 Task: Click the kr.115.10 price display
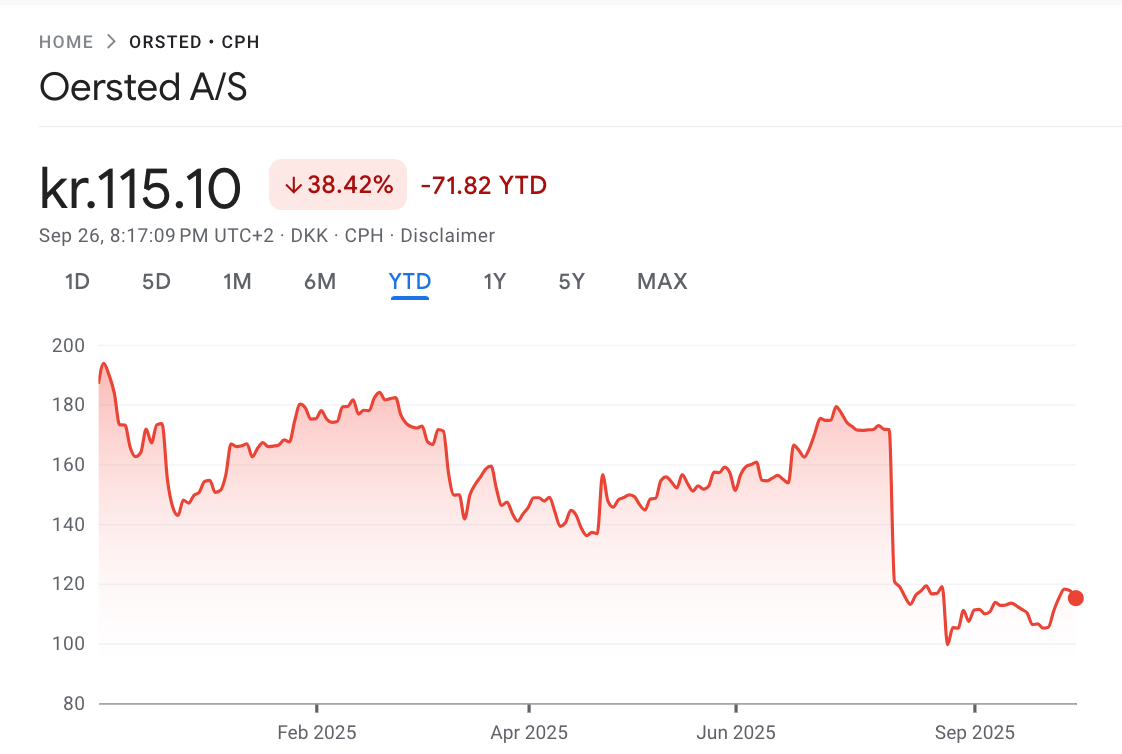point(139,185)
